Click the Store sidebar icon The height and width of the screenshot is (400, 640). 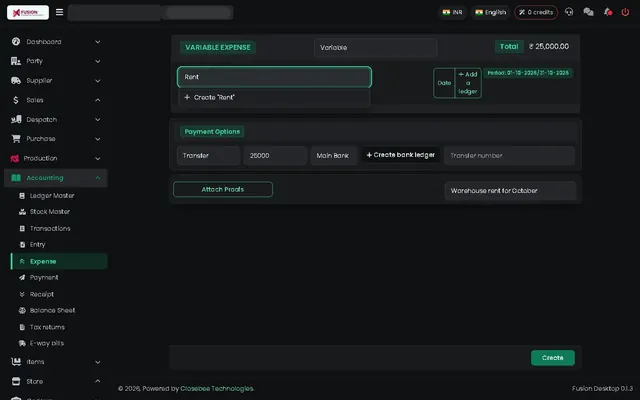(x=16, y=381)
